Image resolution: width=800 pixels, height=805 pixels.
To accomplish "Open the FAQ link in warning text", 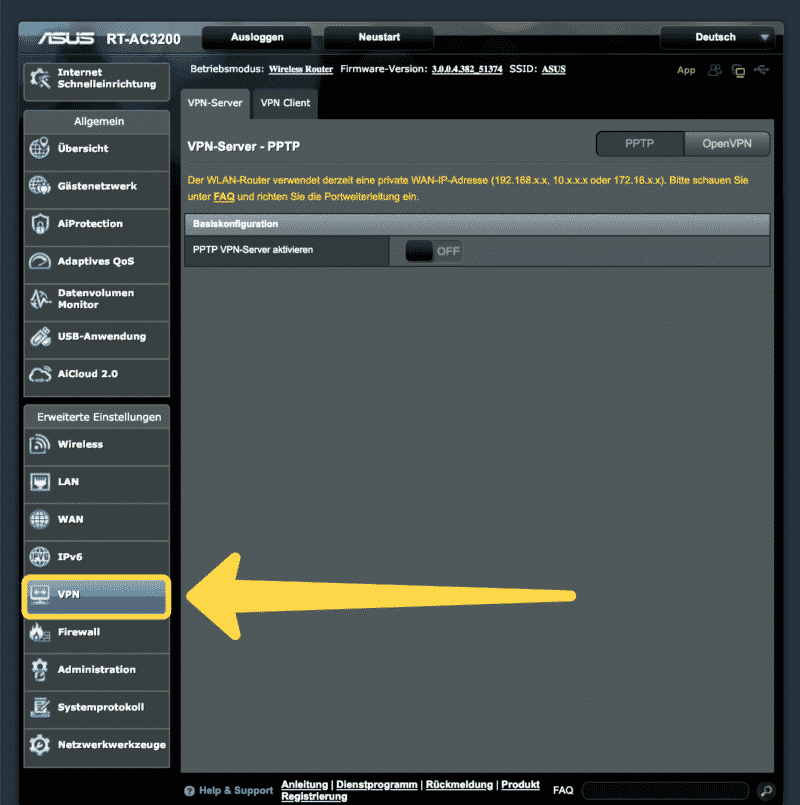I will 224,197.
